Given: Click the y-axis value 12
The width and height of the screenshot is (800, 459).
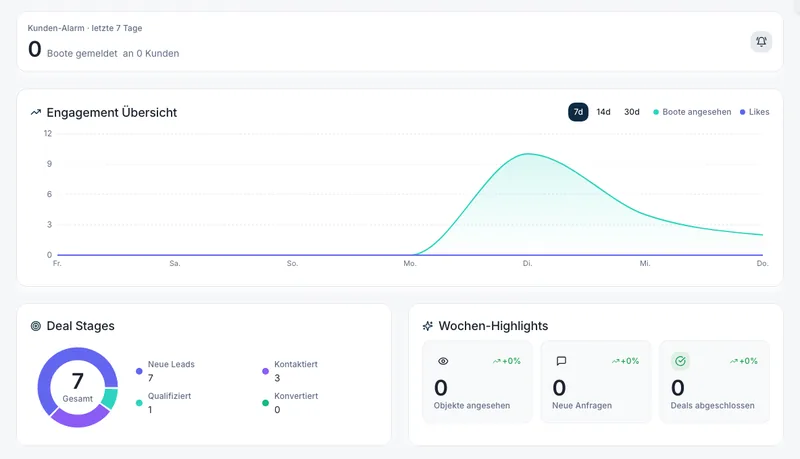Looking at the screenshot, I should click(x=48, y=134).
